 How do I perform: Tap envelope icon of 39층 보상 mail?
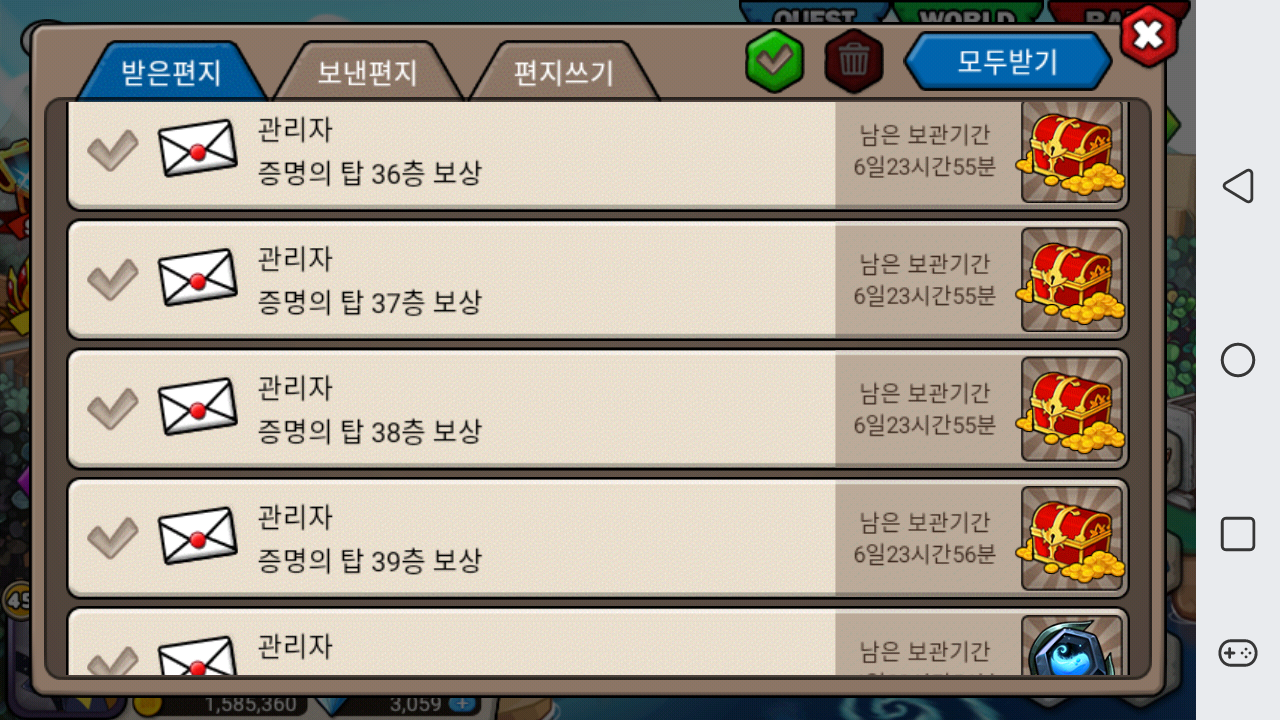[x=198, y=535]
